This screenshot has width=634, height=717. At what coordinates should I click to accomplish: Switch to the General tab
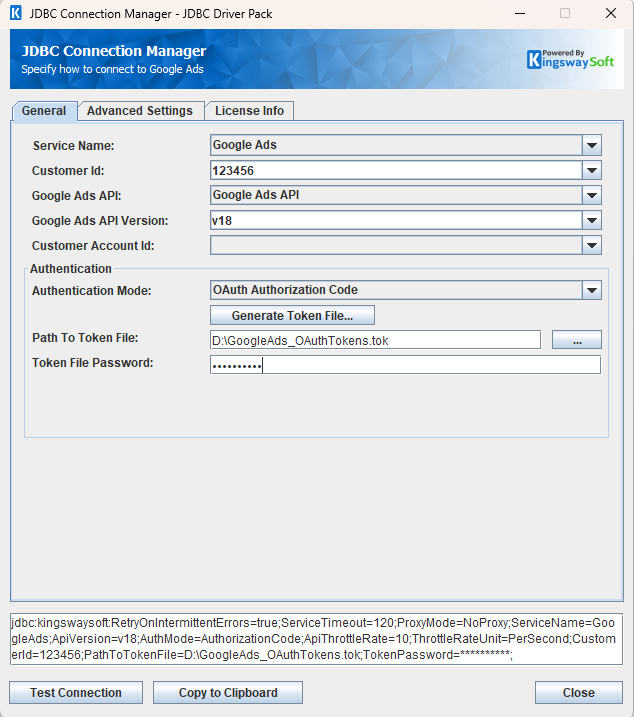(44, 111)
